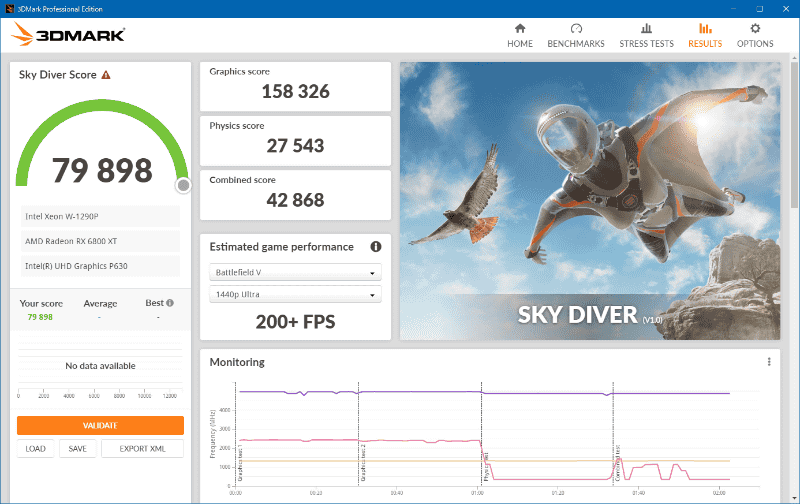Click the overall score 79 898 in the gauge

102,170
